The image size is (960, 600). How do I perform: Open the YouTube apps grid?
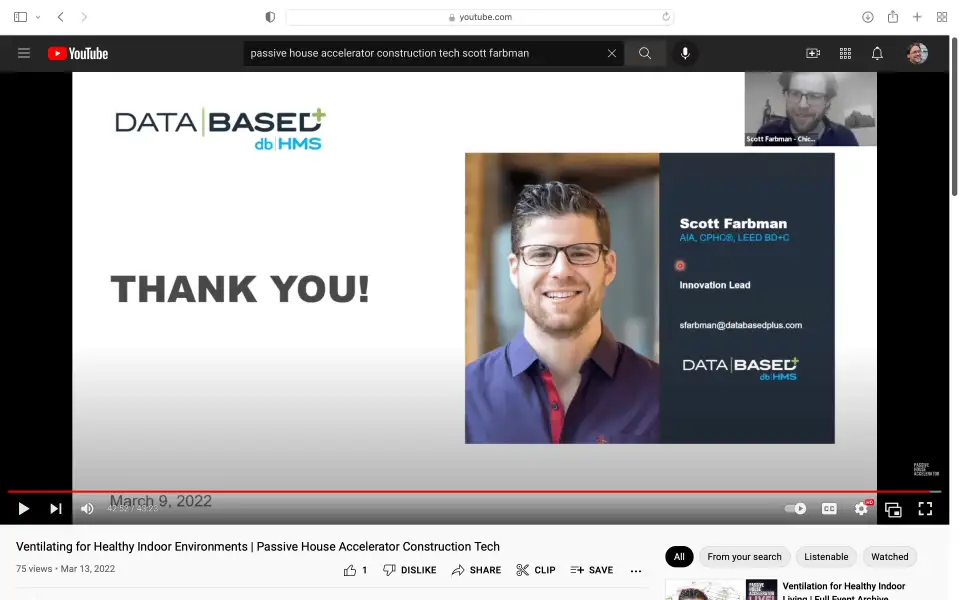click(x=845, y=53)
